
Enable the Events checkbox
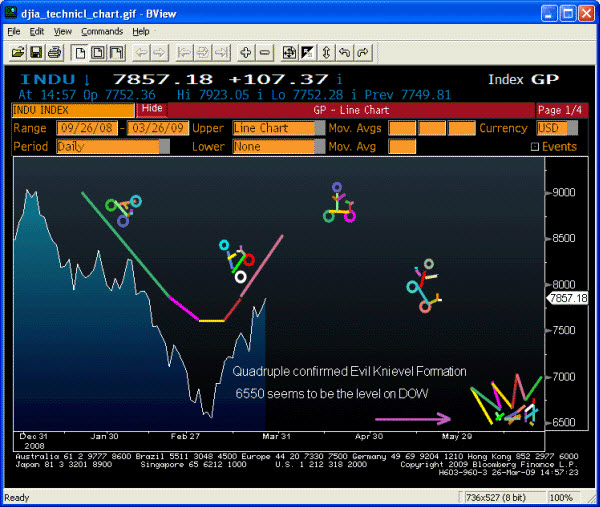coord(534,147)
